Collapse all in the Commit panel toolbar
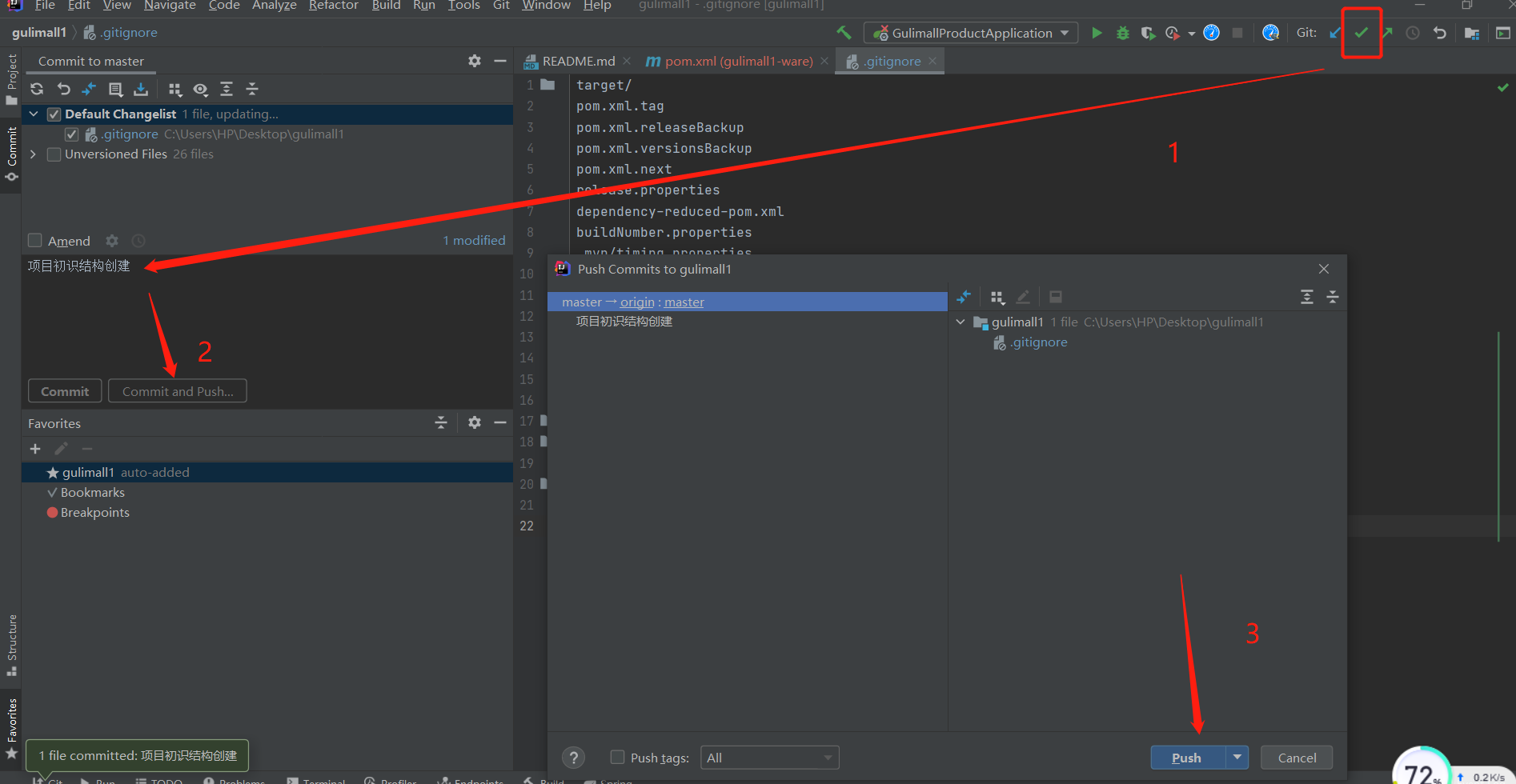 [252, 89]
